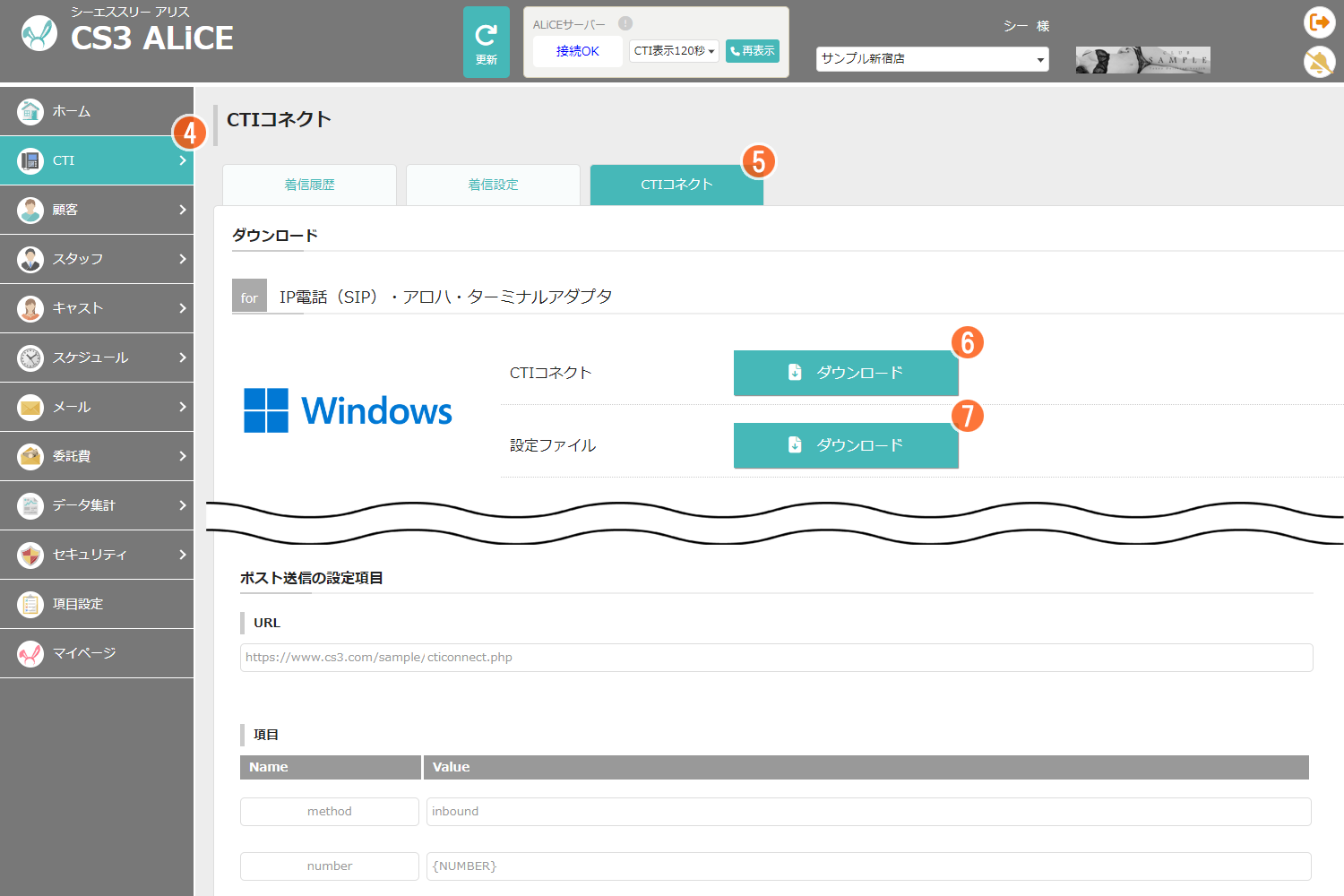Click the 設定ファイル row label
The height and width of the screenshot is (896, 1344).
point(553,445)
